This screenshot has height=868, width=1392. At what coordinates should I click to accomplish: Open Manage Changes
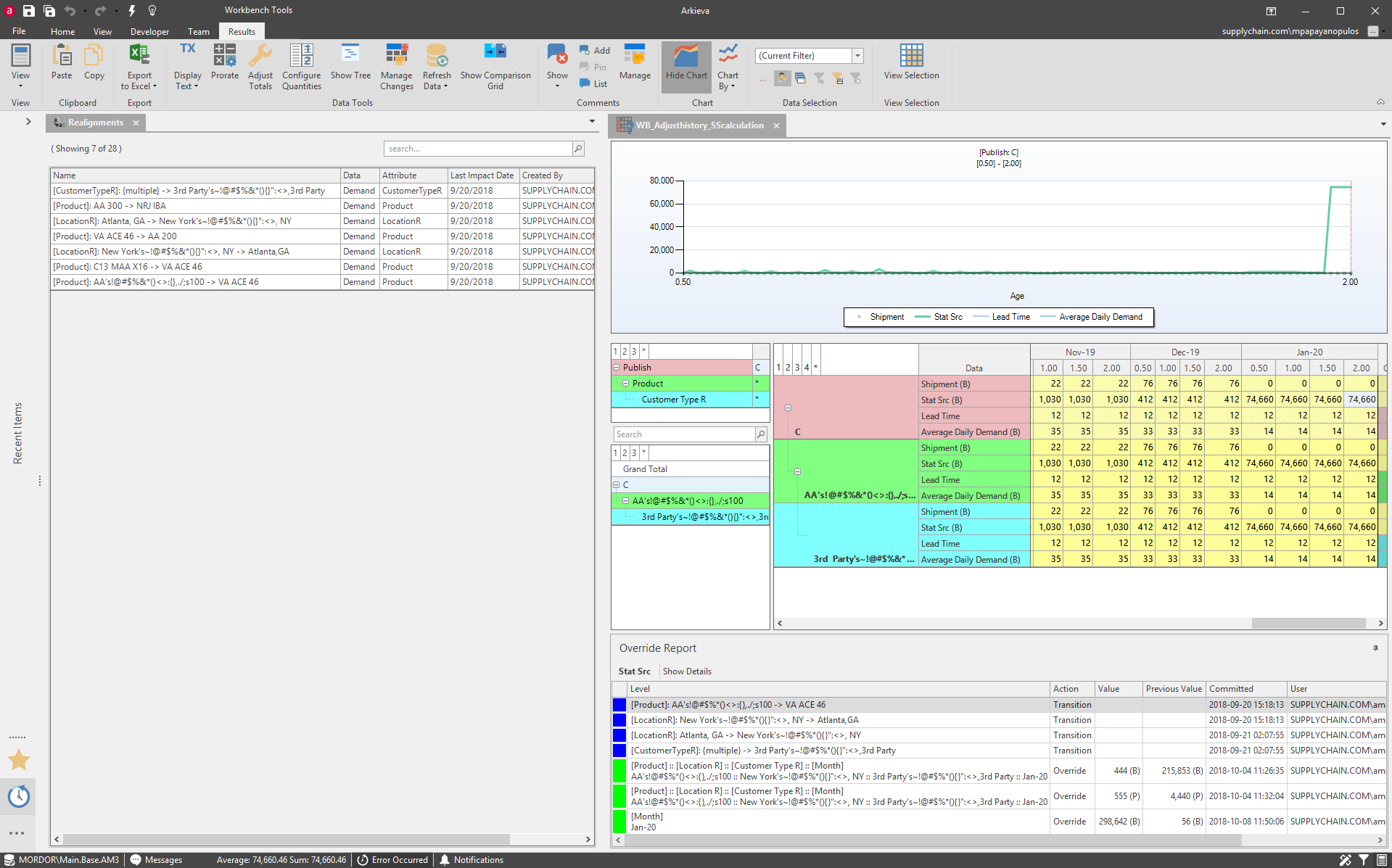tap(397, 67)
